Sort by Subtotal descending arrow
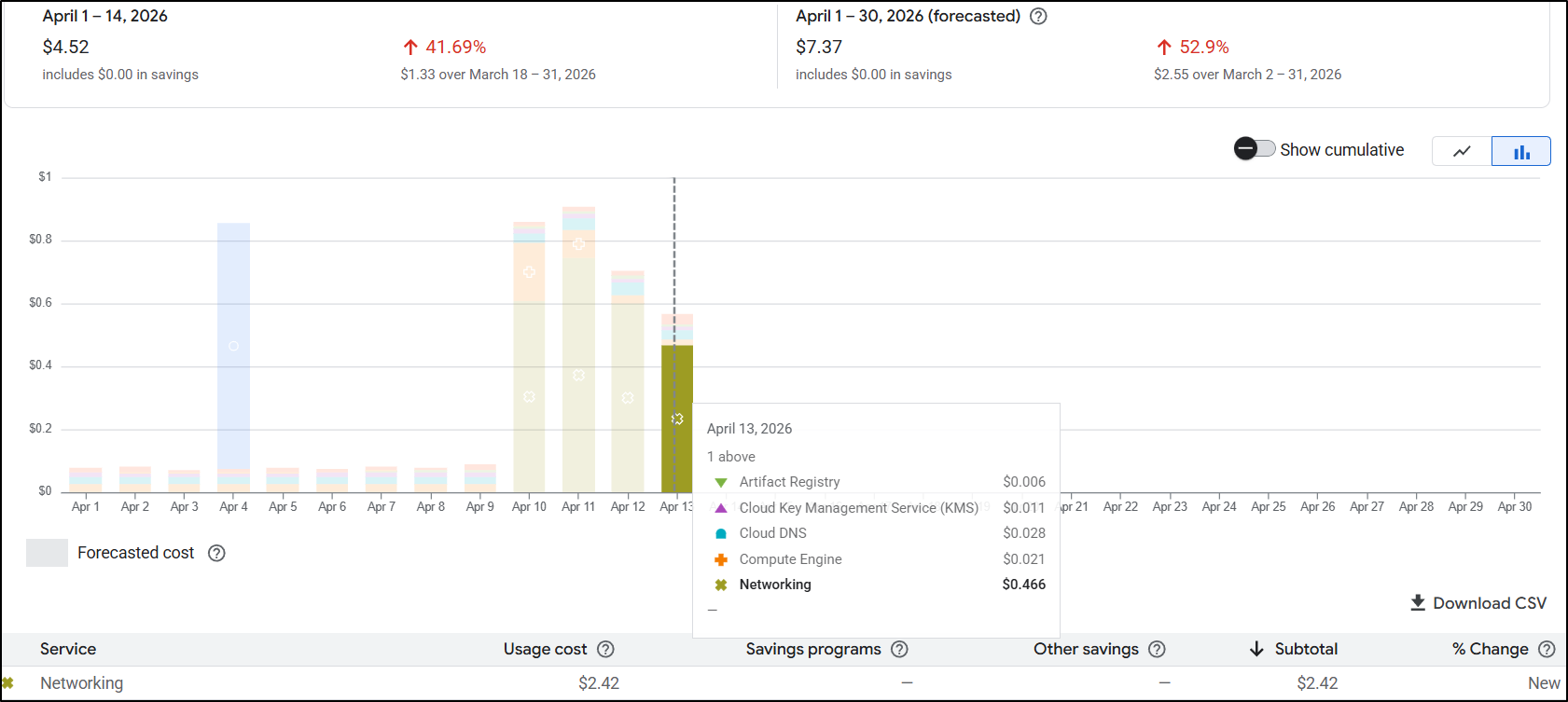Image resolution: width=1568 pixels, height=702 pixels. 1256,649
